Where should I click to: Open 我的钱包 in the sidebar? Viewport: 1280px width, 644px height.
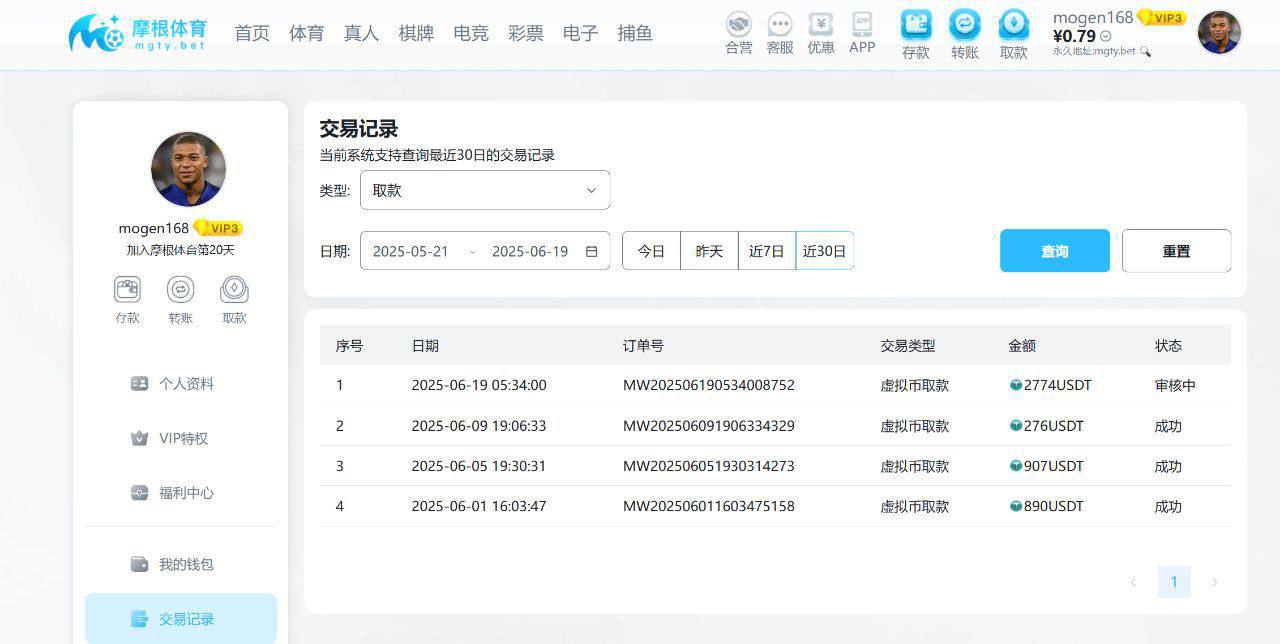point(185,564)
